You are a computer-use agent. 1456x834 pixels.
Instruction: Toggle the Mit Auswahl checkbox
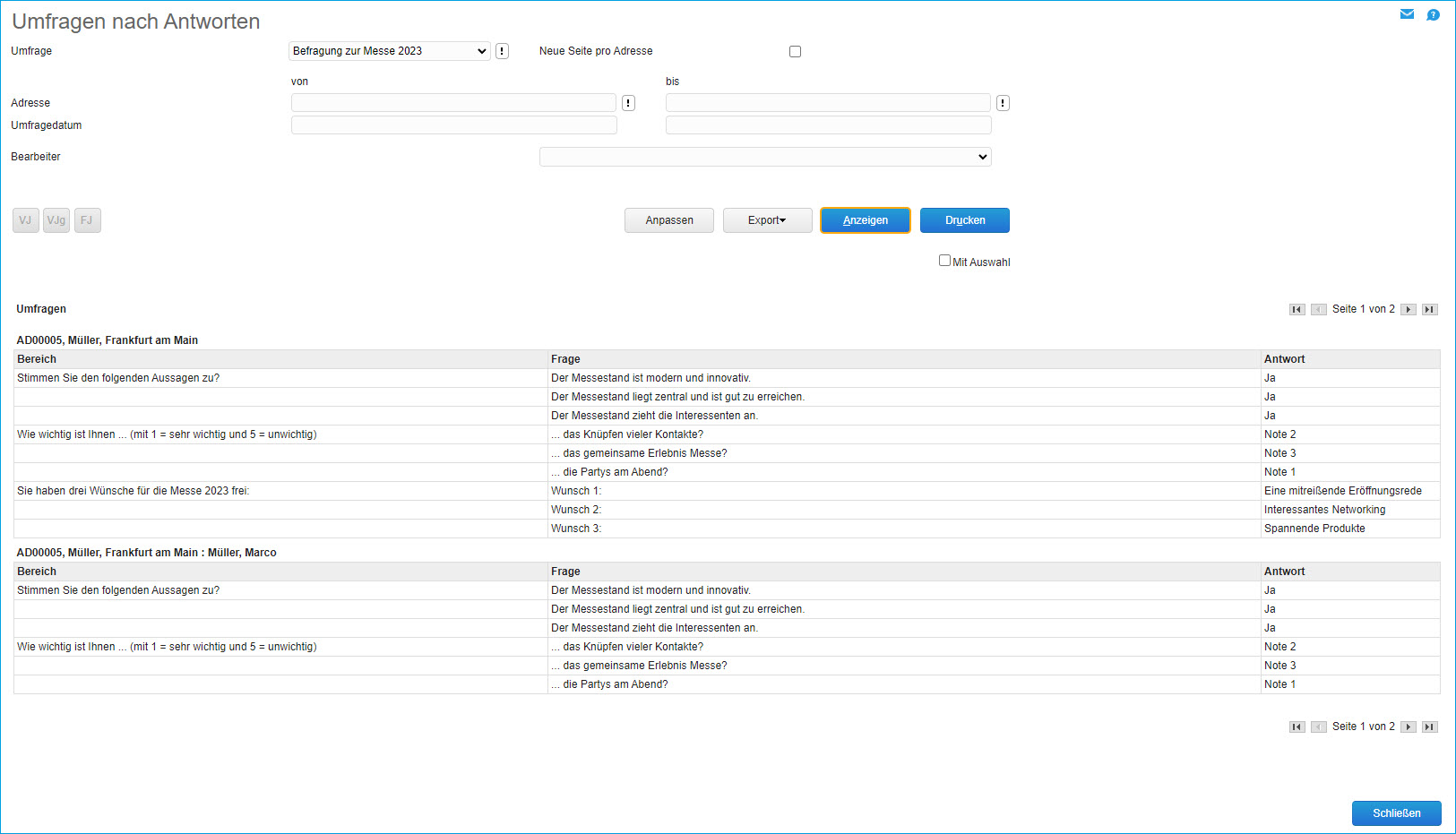tap(944, 261)
